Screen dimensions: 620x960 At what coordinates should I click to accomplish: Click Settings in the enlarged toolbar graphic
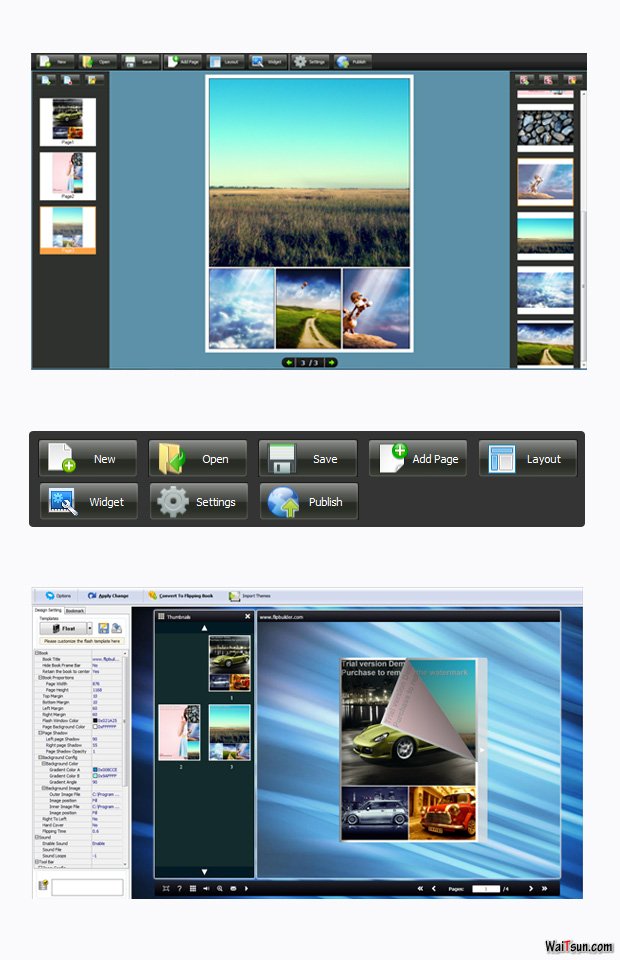tap(199, 501)
